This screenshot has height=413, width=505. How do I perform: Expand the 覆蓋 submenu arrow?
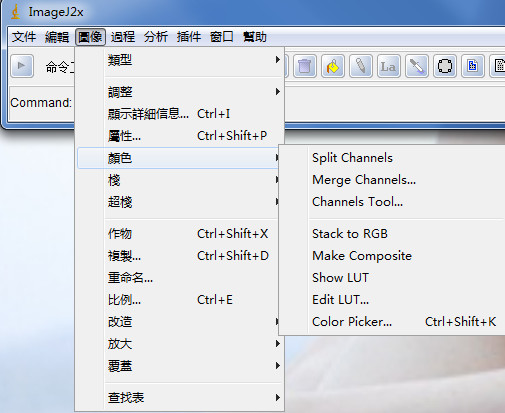click(x=277, y=366)
